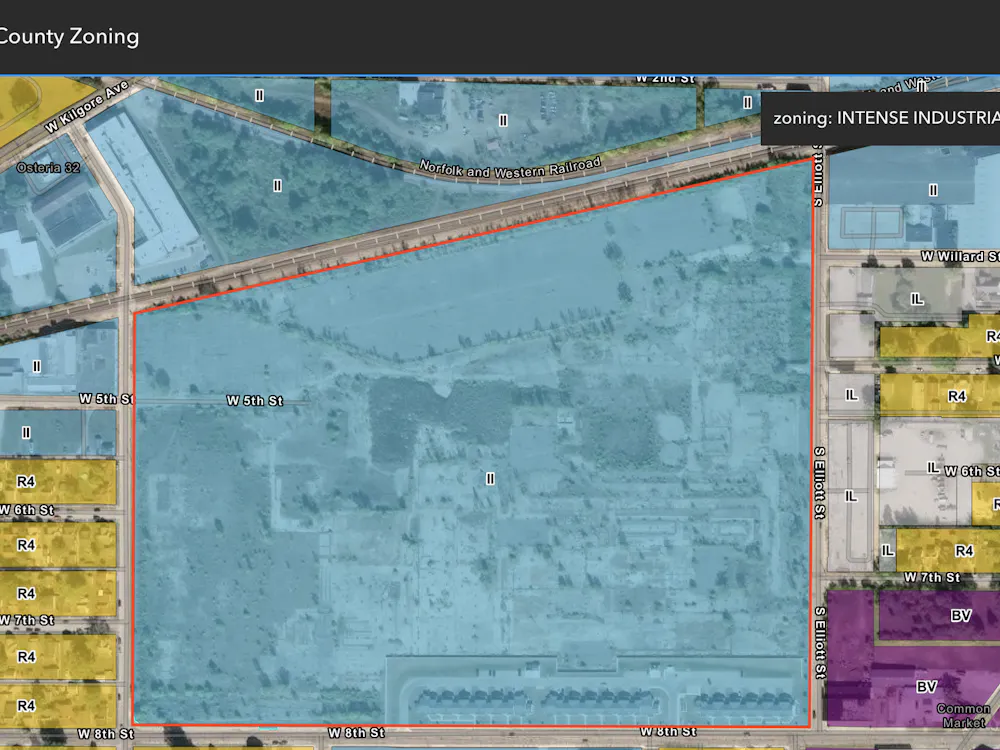Select the IL label just below W Willard St
The height and width of the screenshot is (750, 1000).
(916, 299)
